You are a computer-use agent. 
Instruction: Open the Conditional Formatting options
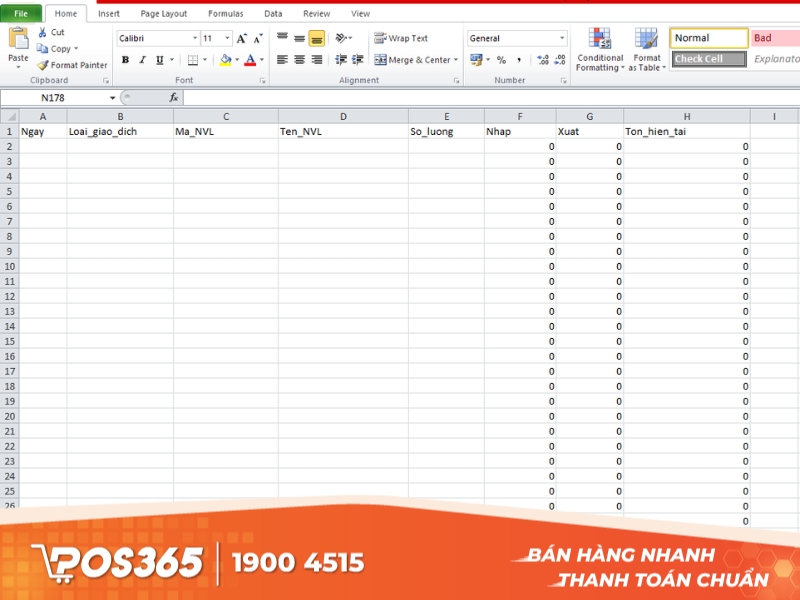click(x=600, y=50)
